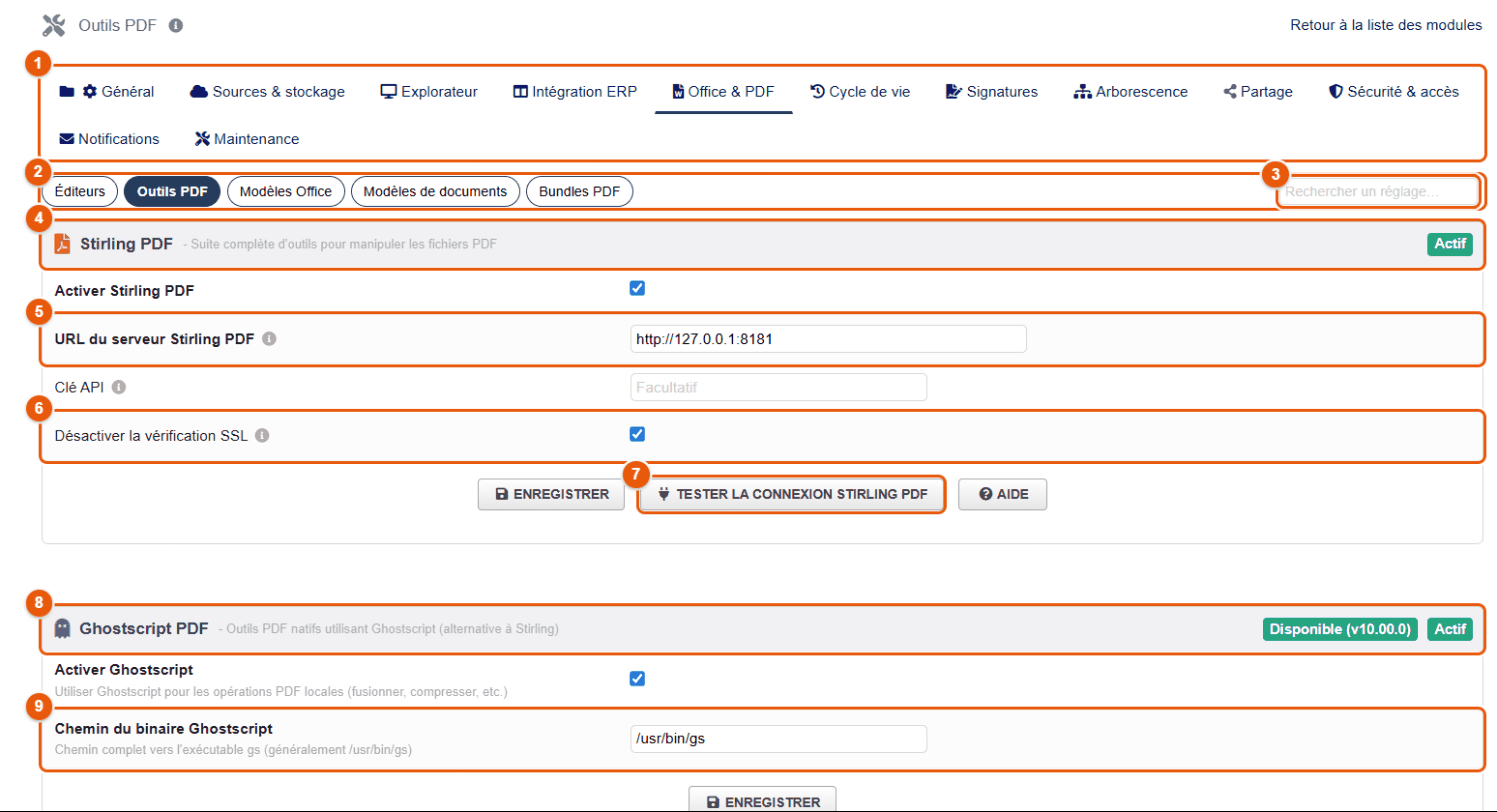
Task: Click info icon beside Désactiver la vérification SSL
Action: (x=262, y=435)
